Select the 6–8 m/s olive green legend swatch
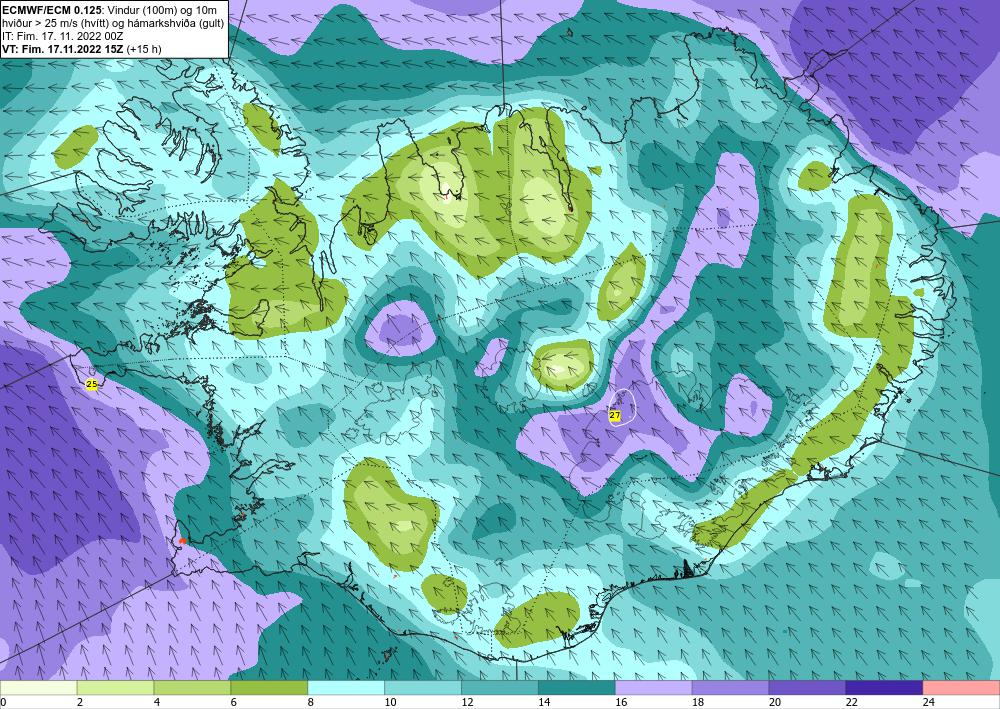 (269, 688)
